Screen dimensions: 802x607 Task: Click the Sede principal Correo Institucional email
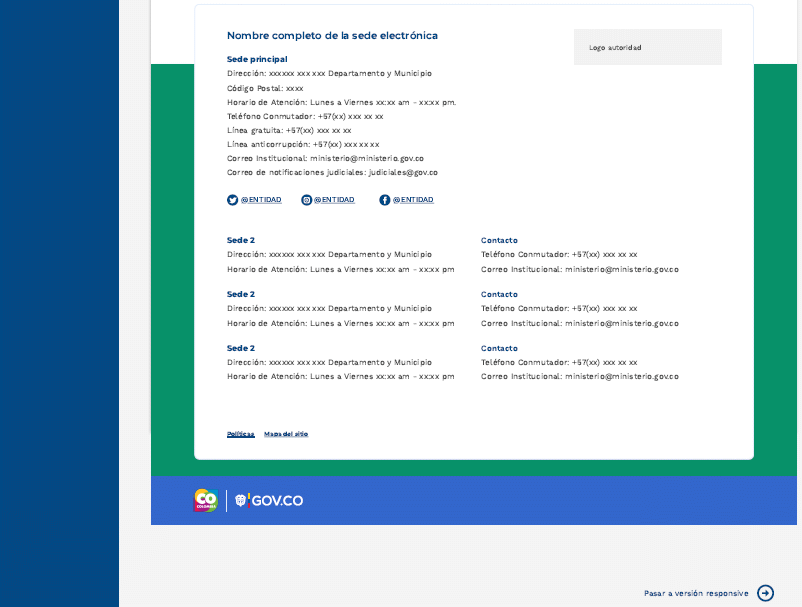(381, 158)
